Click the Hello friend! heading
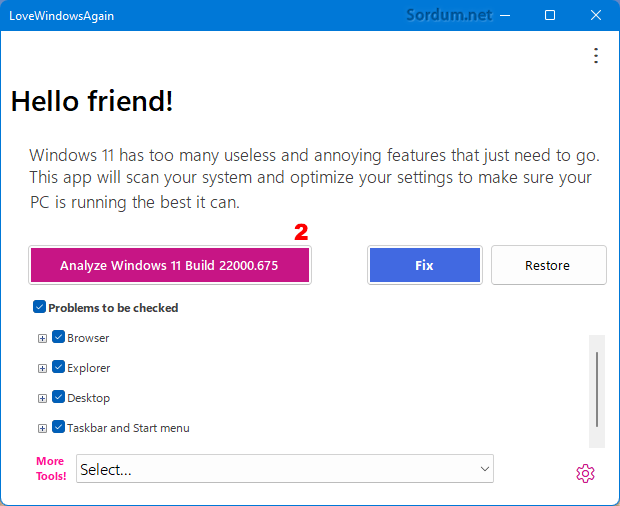The width and height of the screenshot is (620, 506). [92, 101]
